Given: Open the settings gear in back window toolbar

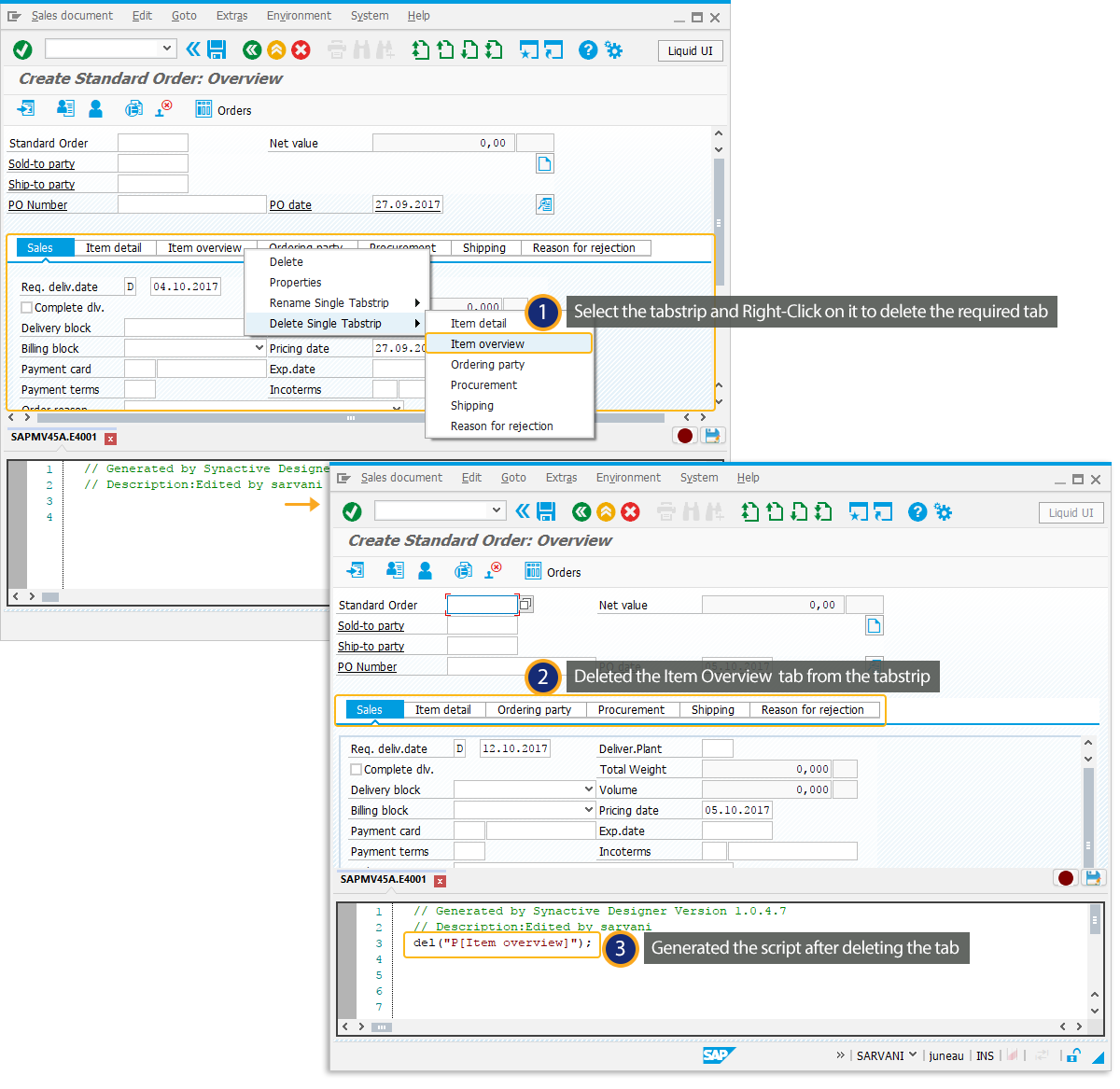Looking at the screenshot, I should [x=613, y=49].
